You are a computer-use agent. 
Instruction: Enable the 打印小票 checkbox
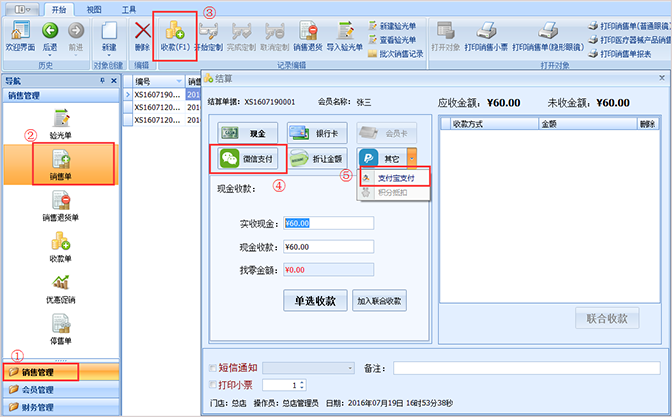(x=213, y=384)
